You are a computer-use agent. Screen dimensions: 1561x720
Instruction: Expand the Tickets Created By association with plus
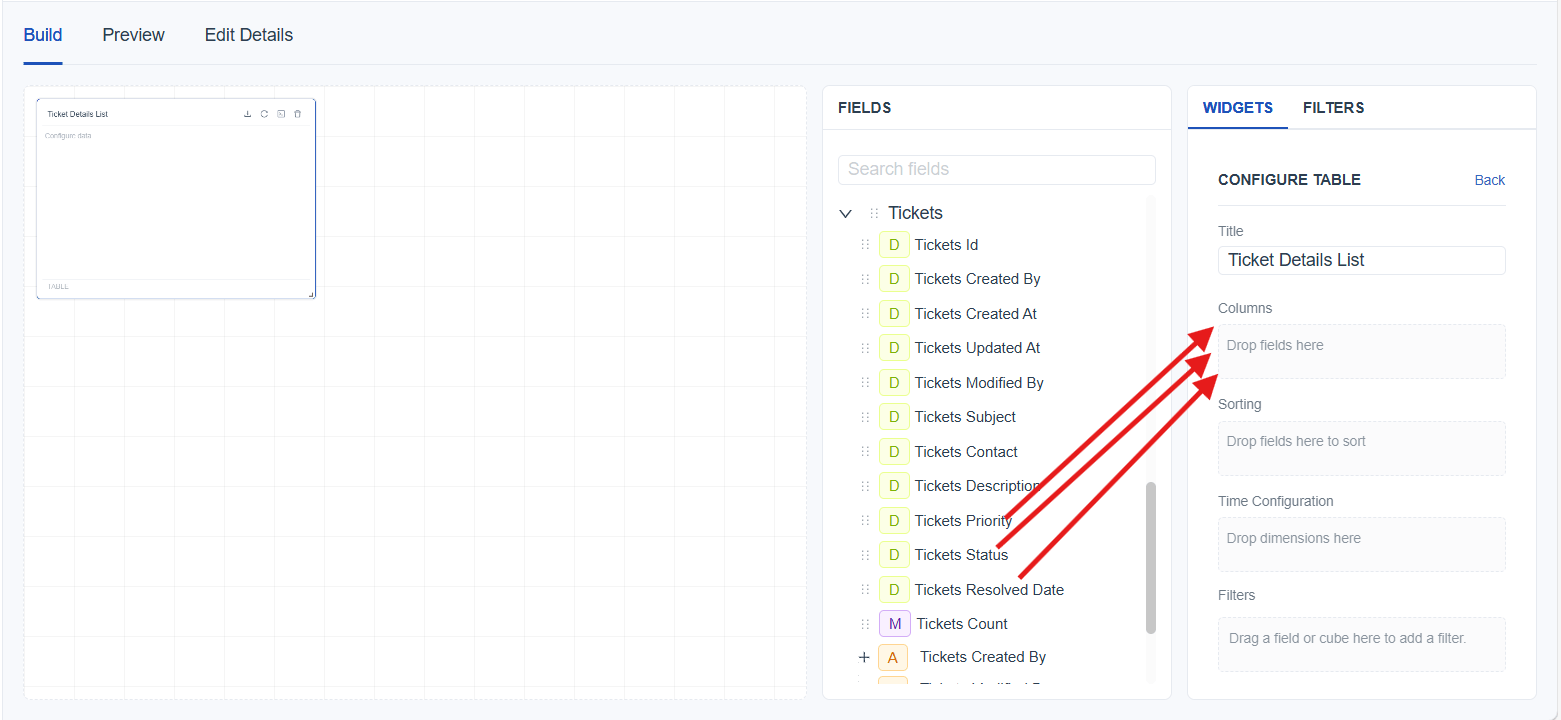pyautogui.click(x=864, y=657)
